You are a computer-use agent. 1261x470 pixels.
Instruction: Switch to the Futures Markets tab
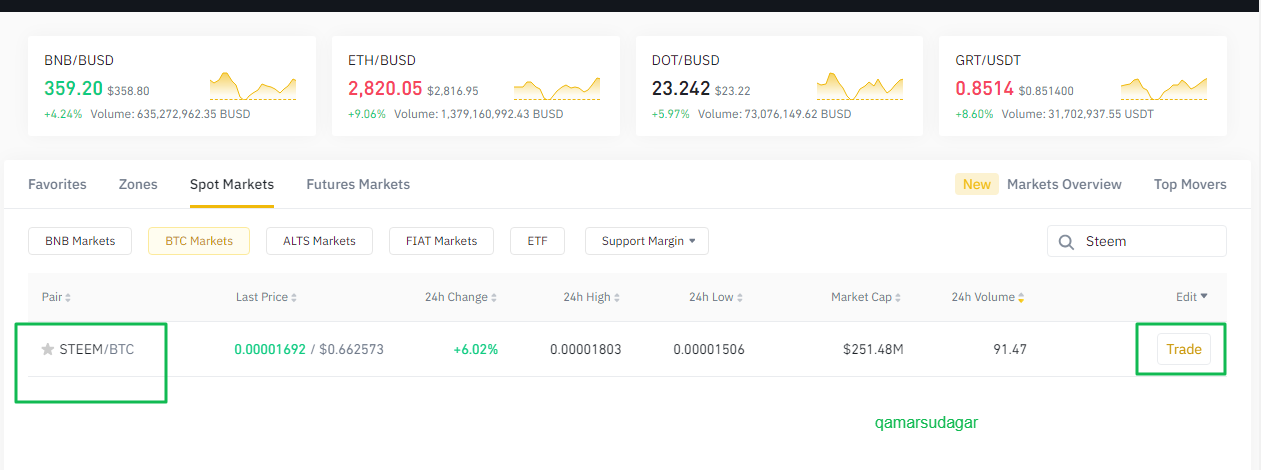[x=358, y=184]
